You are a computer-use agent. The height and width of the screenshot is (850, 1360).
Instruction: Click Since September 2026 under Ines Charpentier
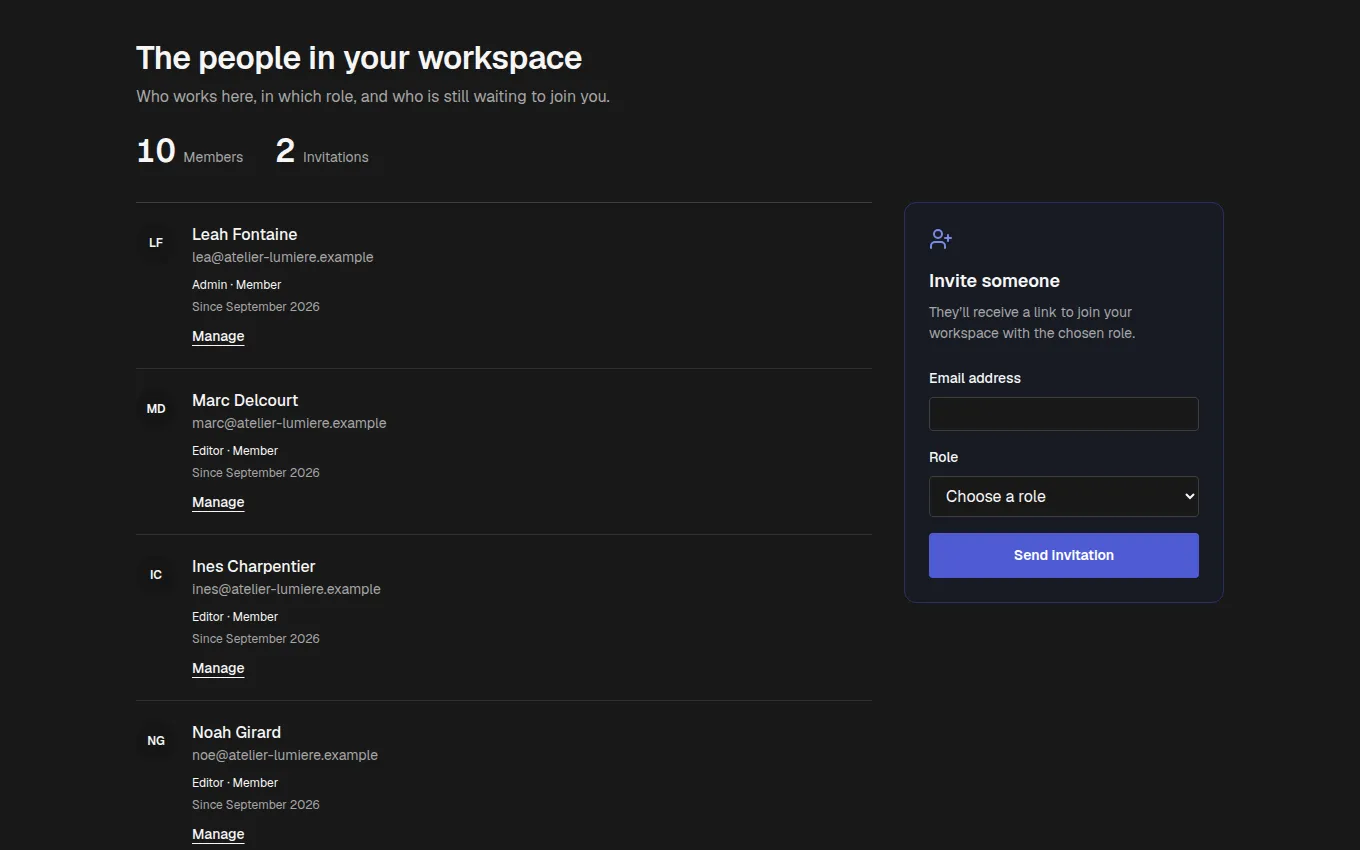[256, 639]
